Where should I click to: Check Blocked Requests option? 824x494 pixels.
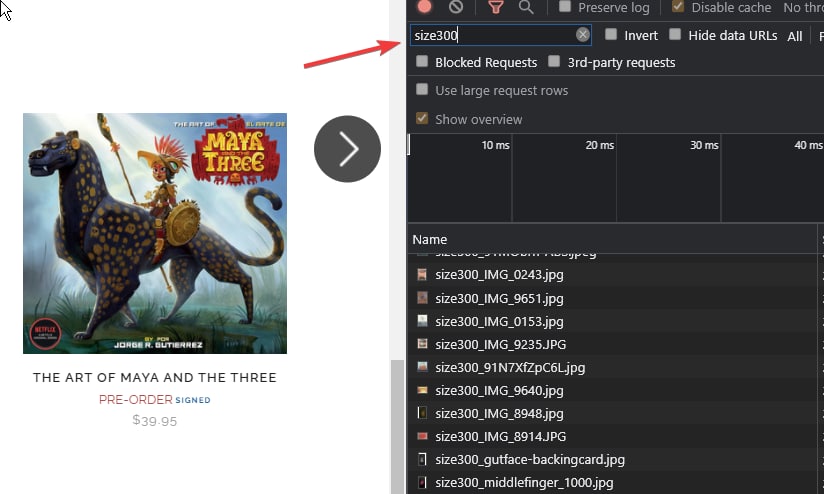click(422, 61)
